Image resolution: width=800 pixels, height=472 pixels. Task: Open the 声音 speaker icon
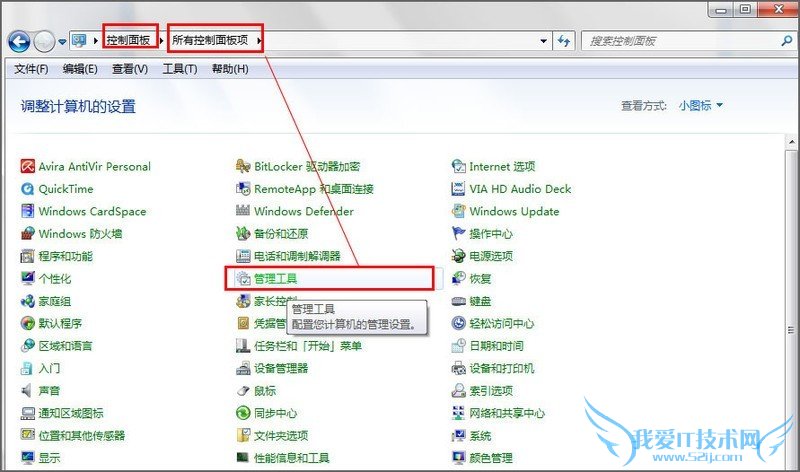tap(28, 390)
